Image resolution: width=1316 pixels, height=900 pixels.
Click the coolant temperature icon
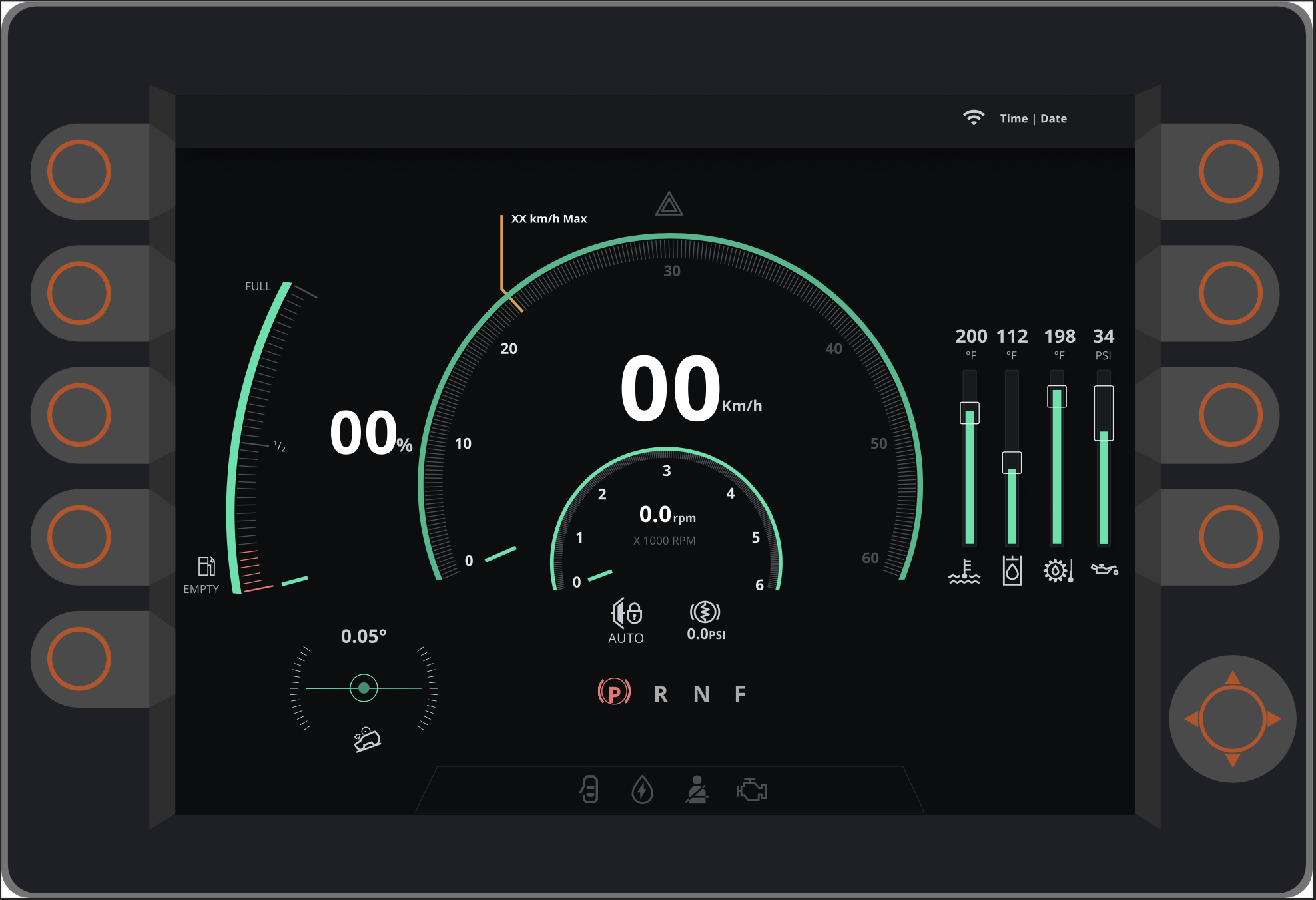[x=964, y=571]
